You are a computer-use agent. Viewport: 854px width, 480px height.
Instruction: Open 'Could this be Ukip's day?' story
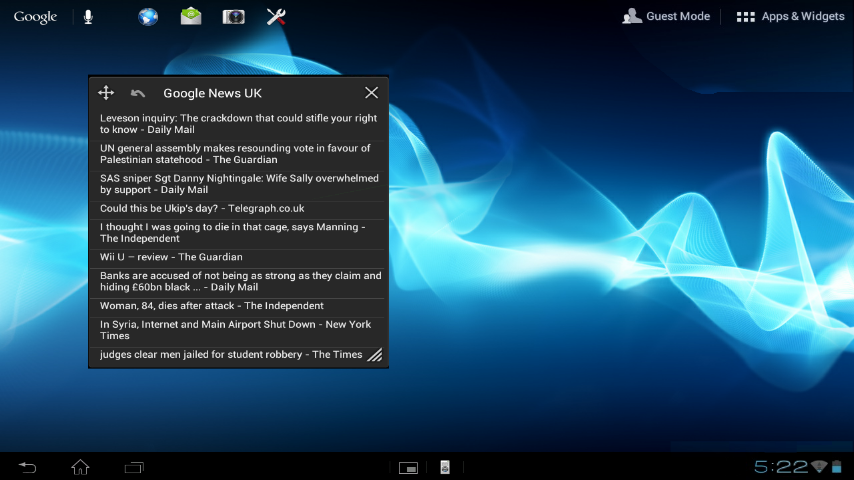(202, 209)
